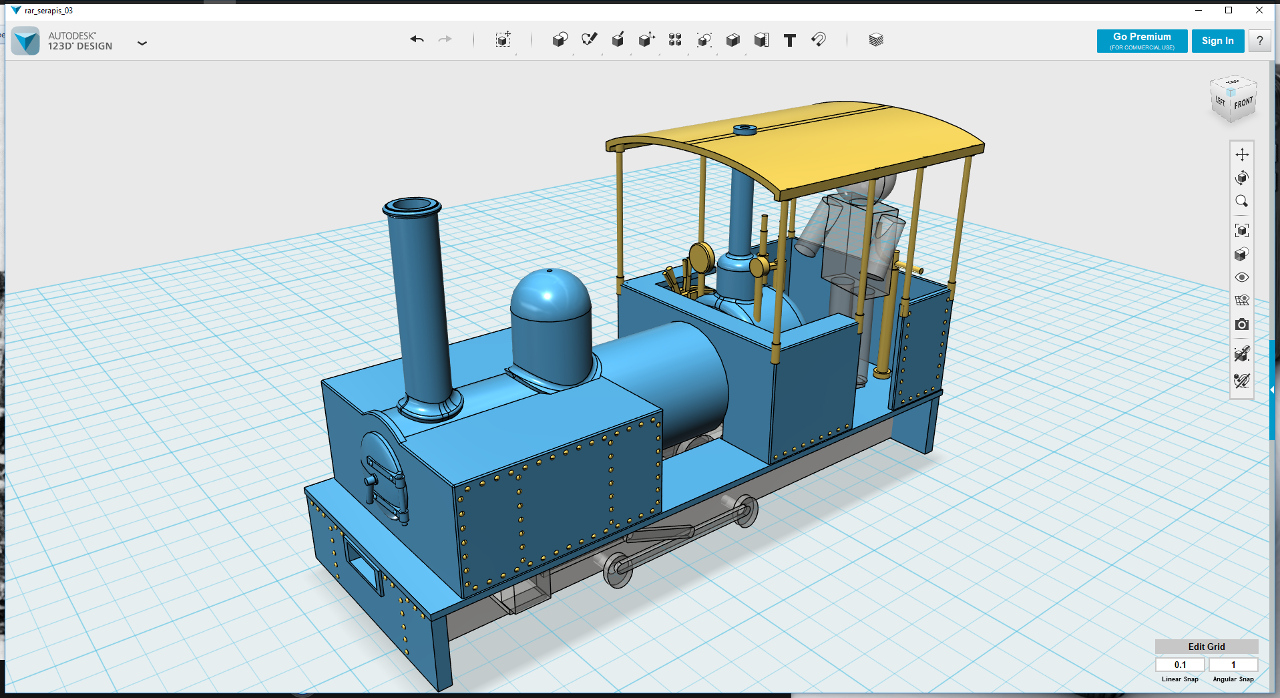Image resolution: width=1280 pixels, height=698 pixels.
Task: Select the Pan navigation tool
Action: coord(1242,154)
